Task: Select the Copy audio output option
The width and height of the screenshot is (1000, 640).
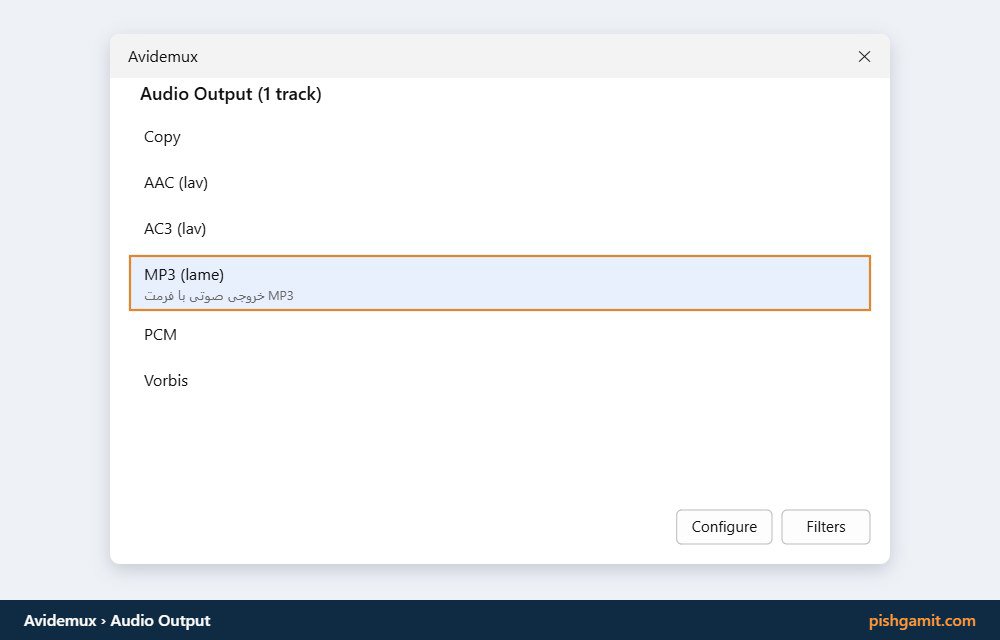Action: point(499,137)
